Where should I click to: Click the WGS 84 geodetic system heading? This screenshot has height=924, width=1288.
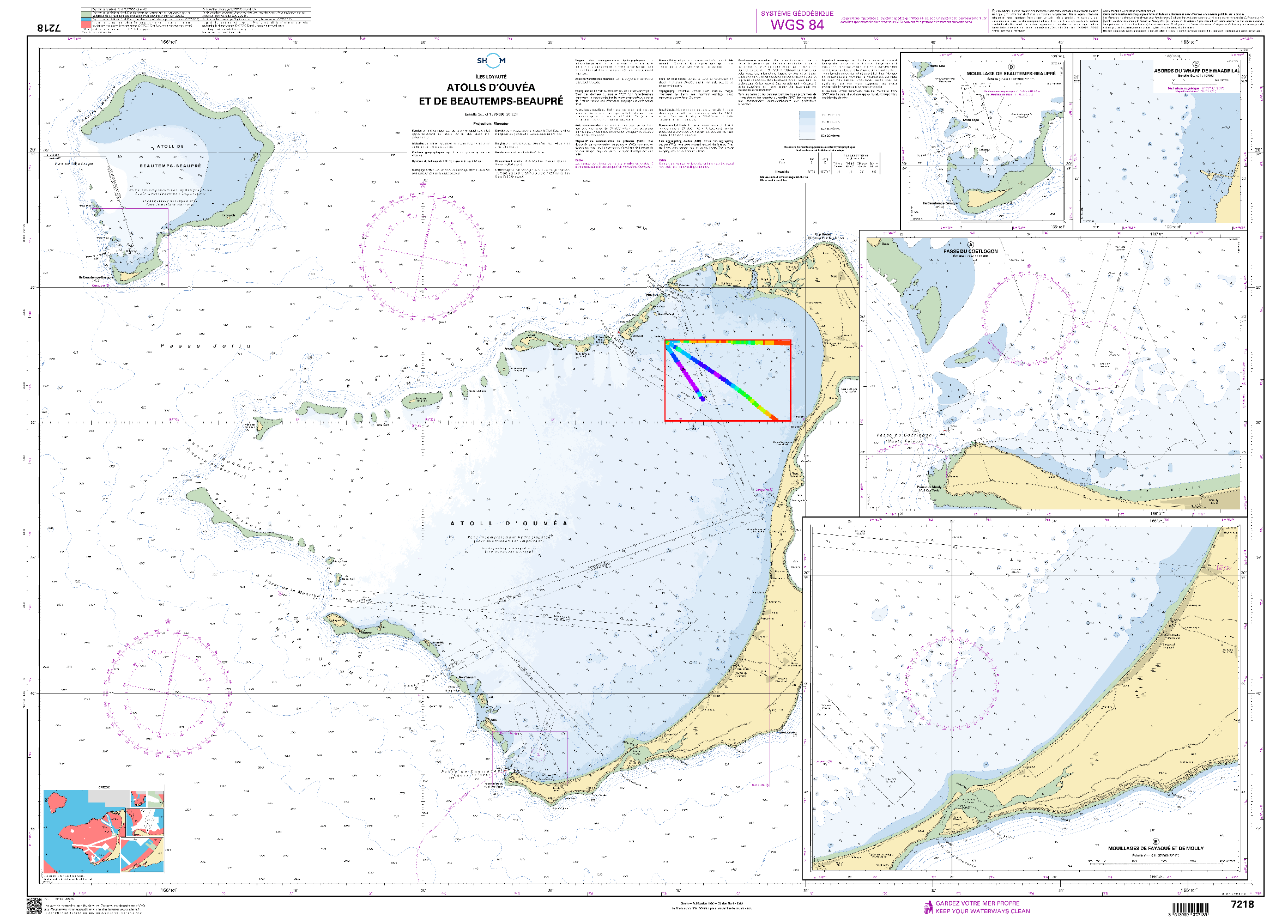(x=797, y=25)
